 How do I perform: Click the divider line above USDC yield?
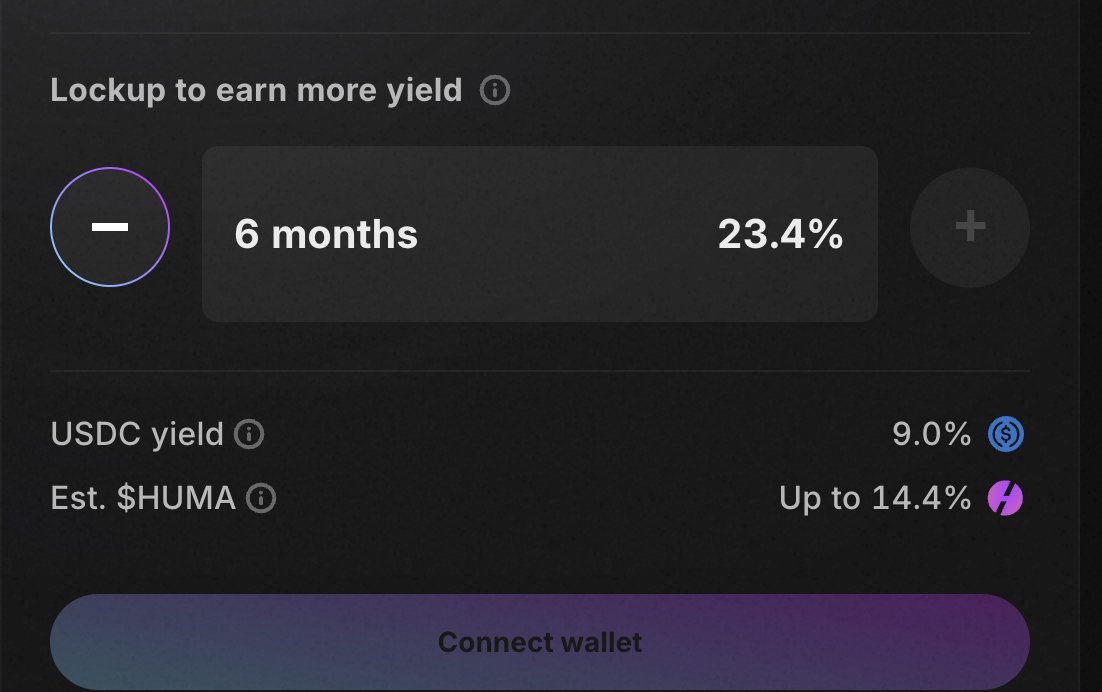pos(540,371)
